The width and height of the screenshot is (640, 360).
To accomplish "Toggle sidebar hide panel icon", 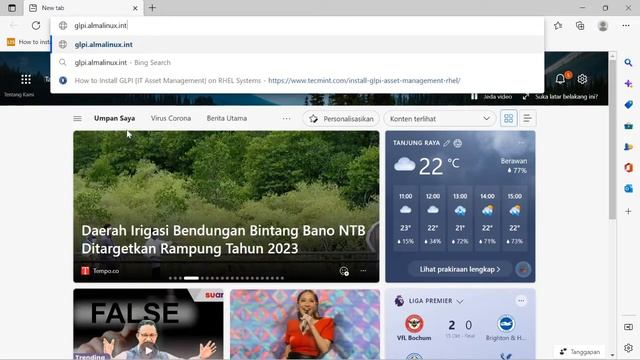I will click(628, 327).
